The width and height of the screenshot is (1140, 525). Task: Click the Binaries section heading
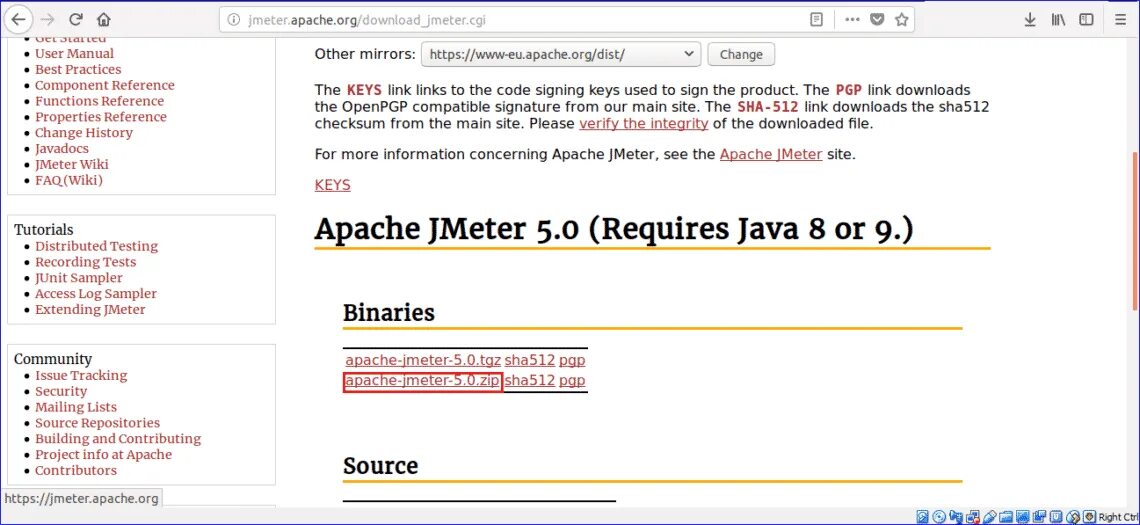pos(389,313)
